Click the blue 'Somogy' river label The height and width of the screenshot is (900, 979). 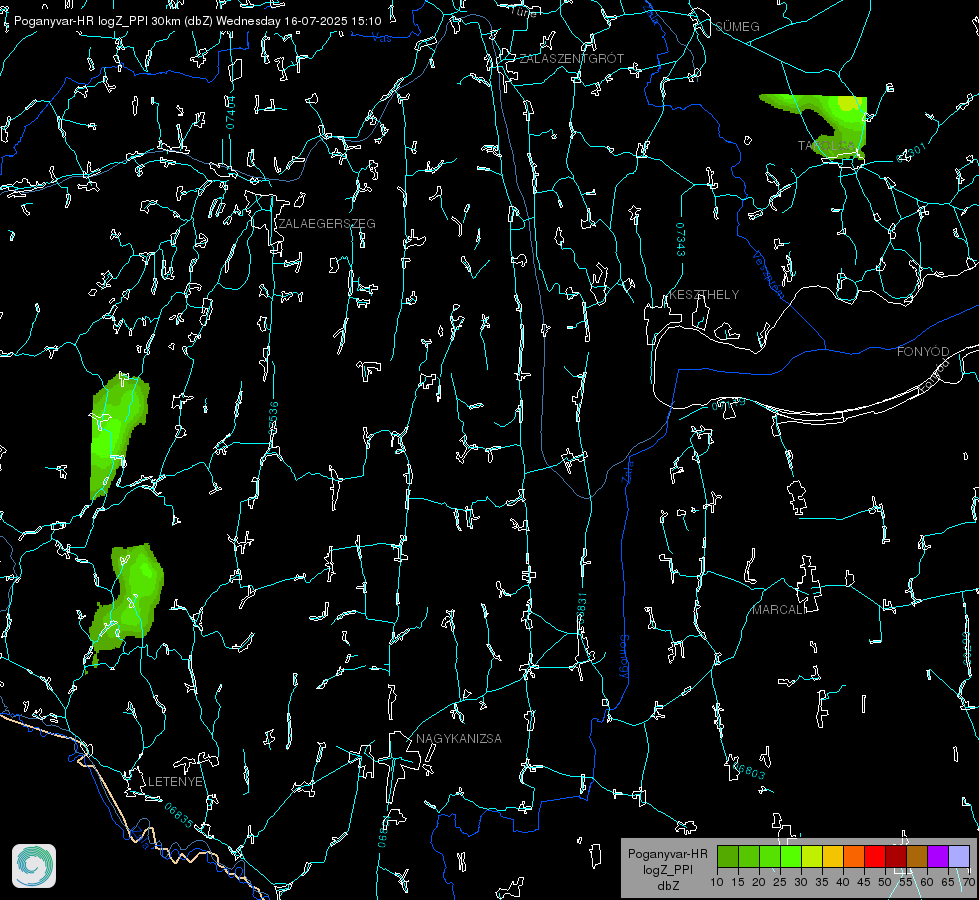pyautogui.click(x=624, y=657)
